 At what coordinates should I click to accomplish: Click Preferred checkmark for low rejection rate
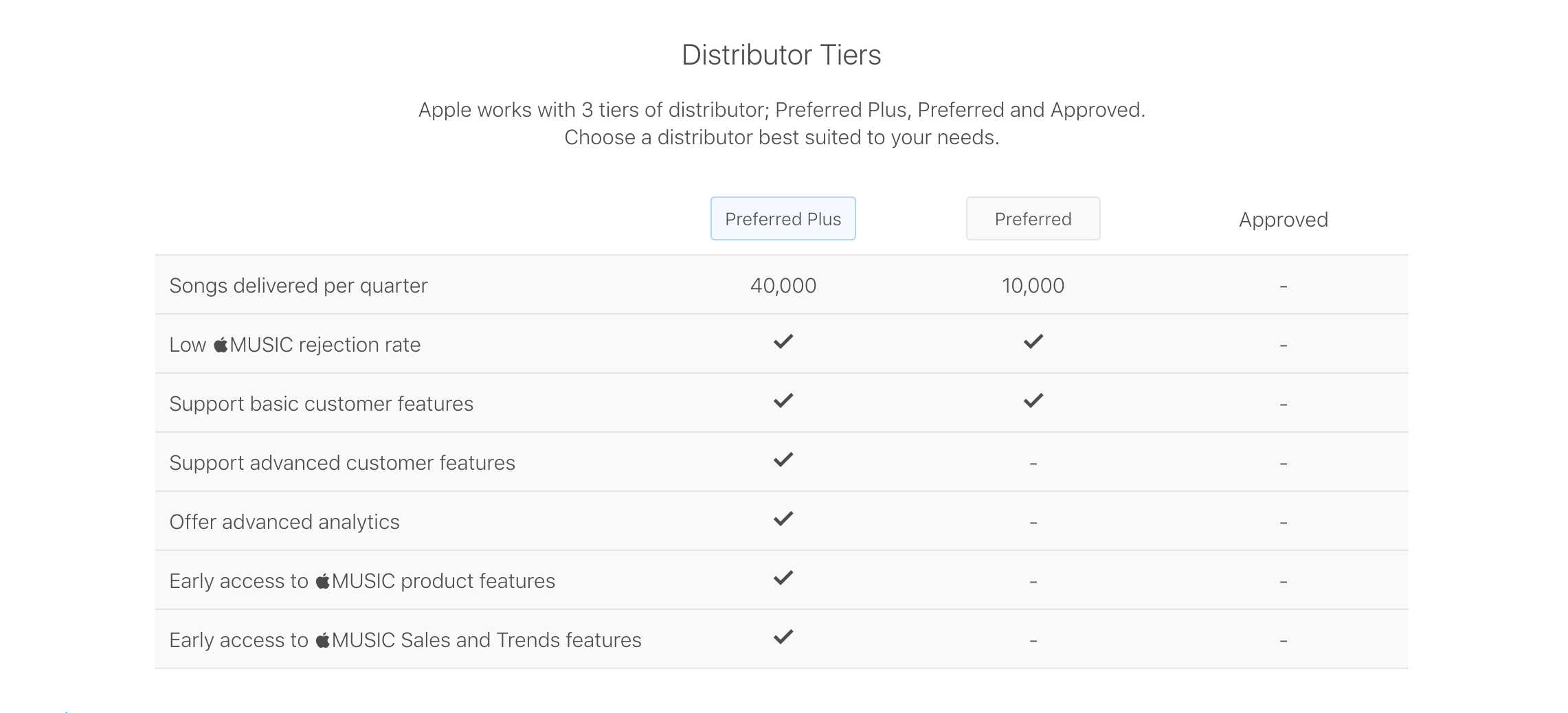point(1033,342)
